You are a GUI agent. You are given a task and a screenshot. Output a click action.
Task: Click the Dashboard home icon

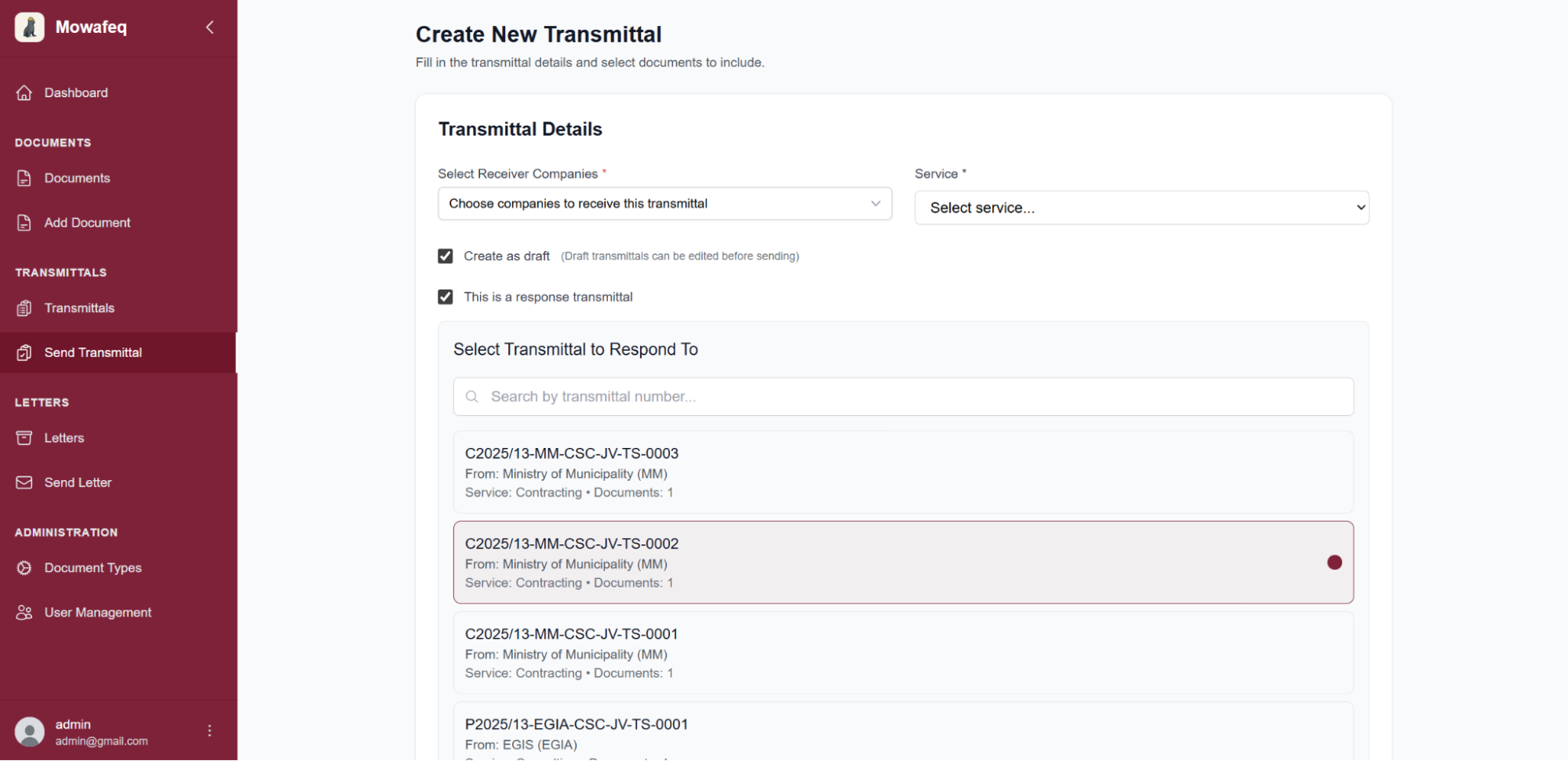click(x=24, y=93)
